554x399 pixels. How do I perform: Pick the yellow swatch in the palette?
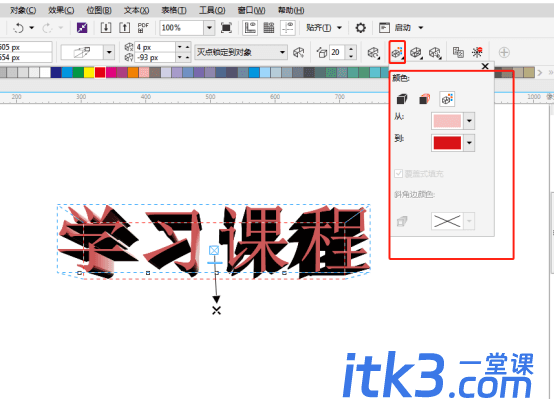89,72
